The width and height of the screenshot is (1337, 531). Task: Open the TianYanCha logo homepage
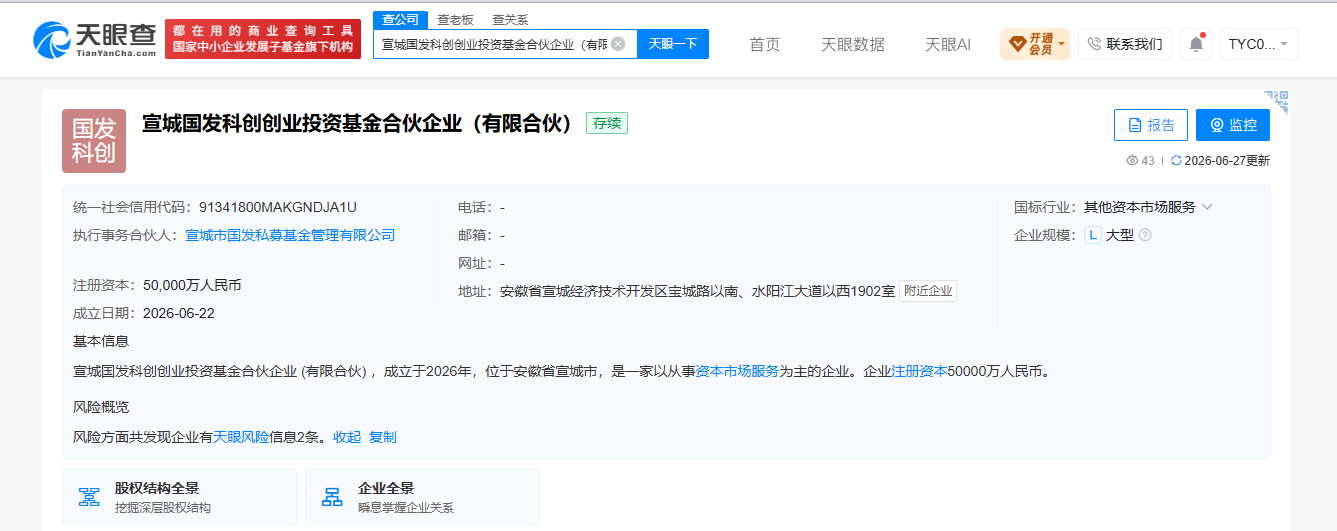tap(95, 39)
